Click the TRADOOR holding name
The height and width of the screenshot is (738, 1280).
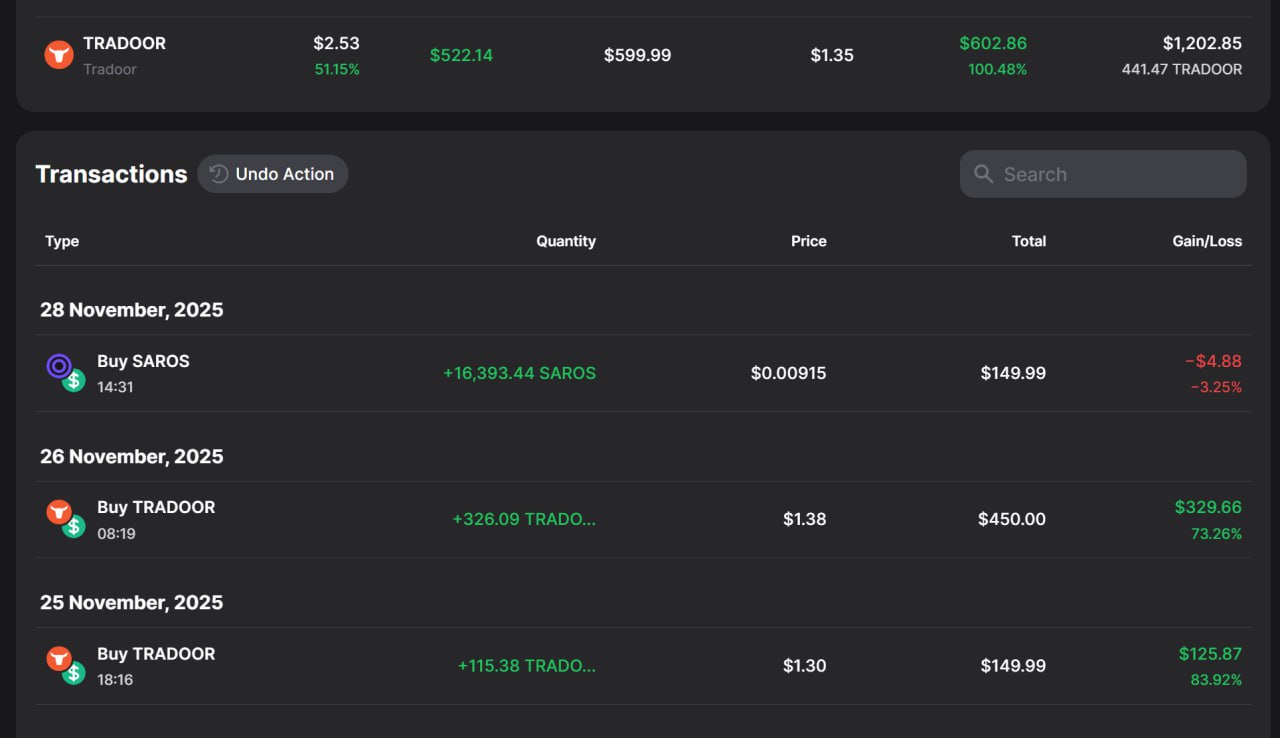click(x=124, y=44)
